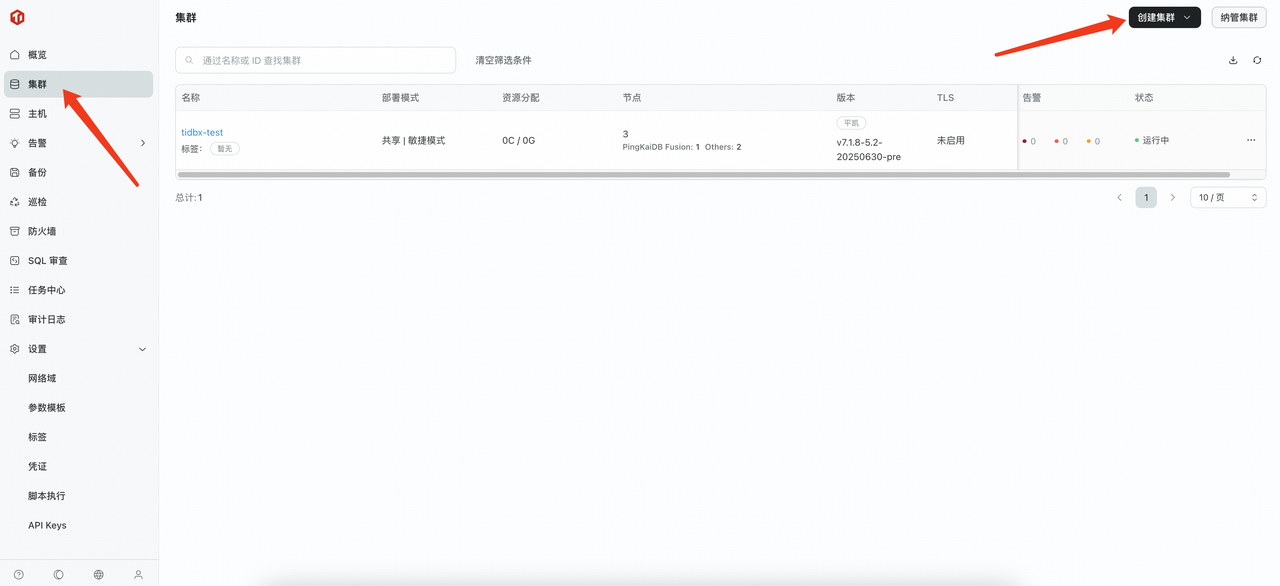
Task: Click the download export icon above the table
Action: point(1233,60)
